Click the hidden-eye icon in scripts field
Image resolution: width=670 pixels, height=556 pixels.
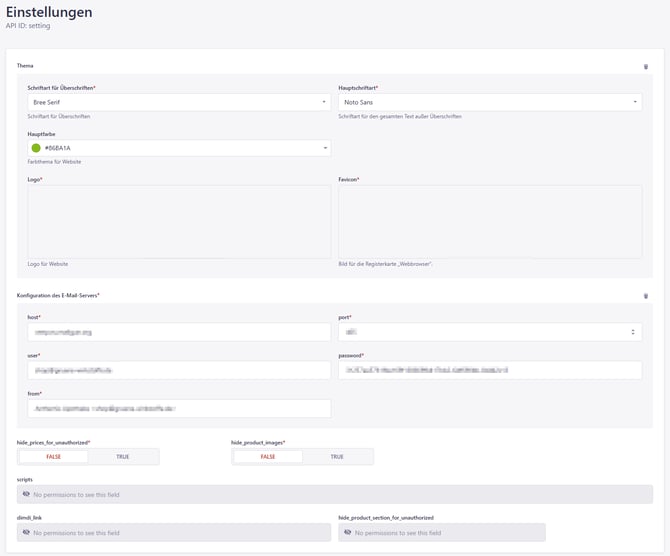tap(27, 494)
